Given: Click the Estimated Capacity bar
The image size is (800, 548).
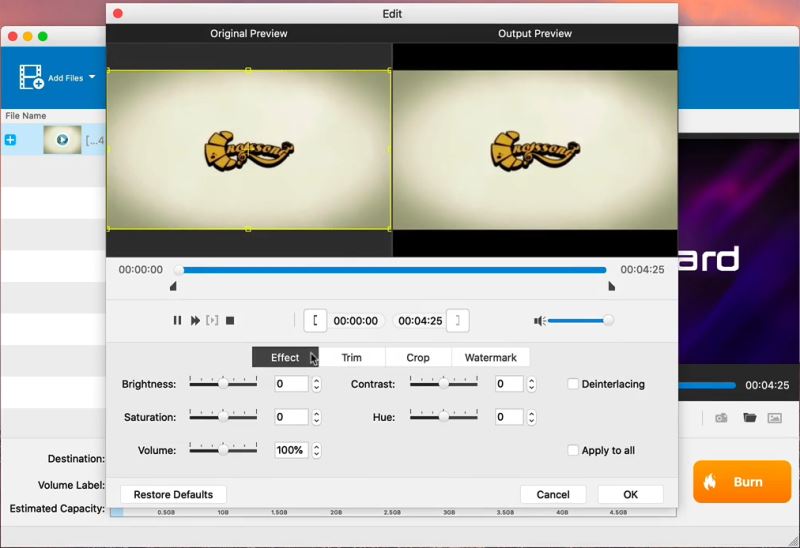Looking at the screenshot, I should [393, 512].
